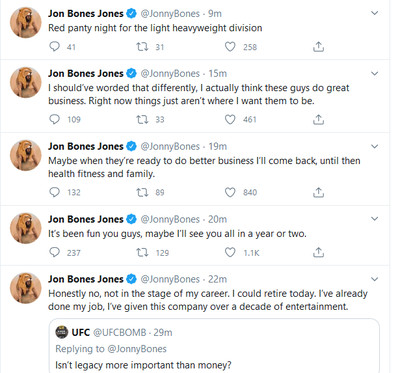
Task: Like the tweet posted 15m ago
Action: click(230, 119)
